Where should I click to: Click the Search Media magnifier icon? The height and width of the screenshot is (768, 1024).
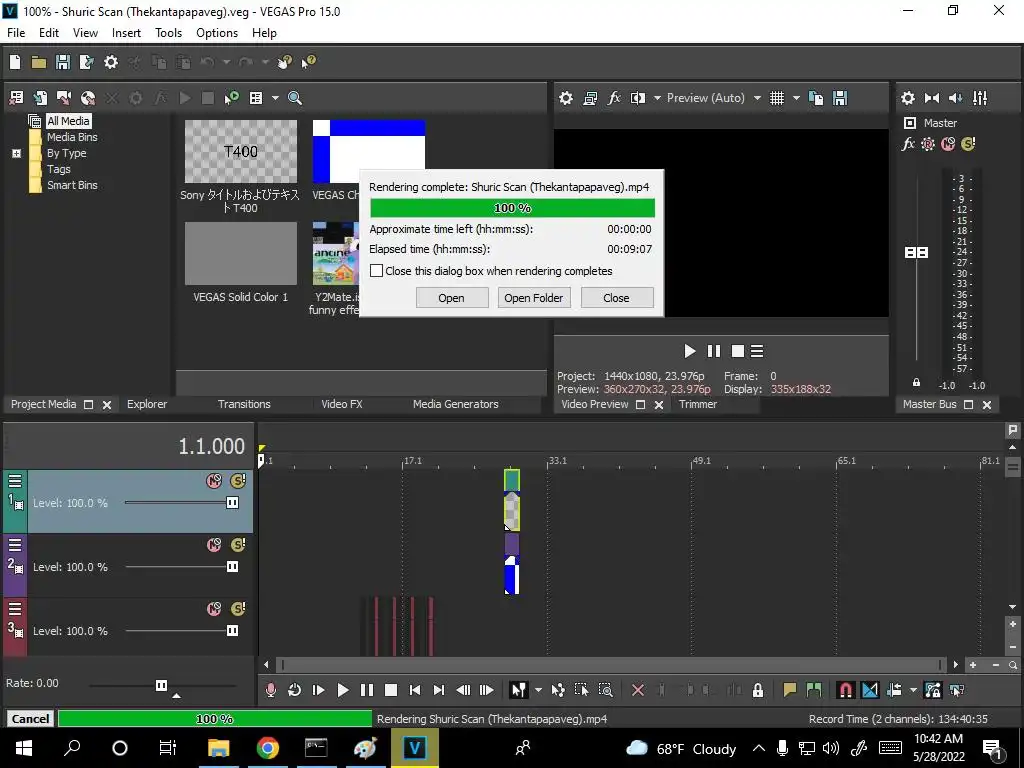click(295, 98)
